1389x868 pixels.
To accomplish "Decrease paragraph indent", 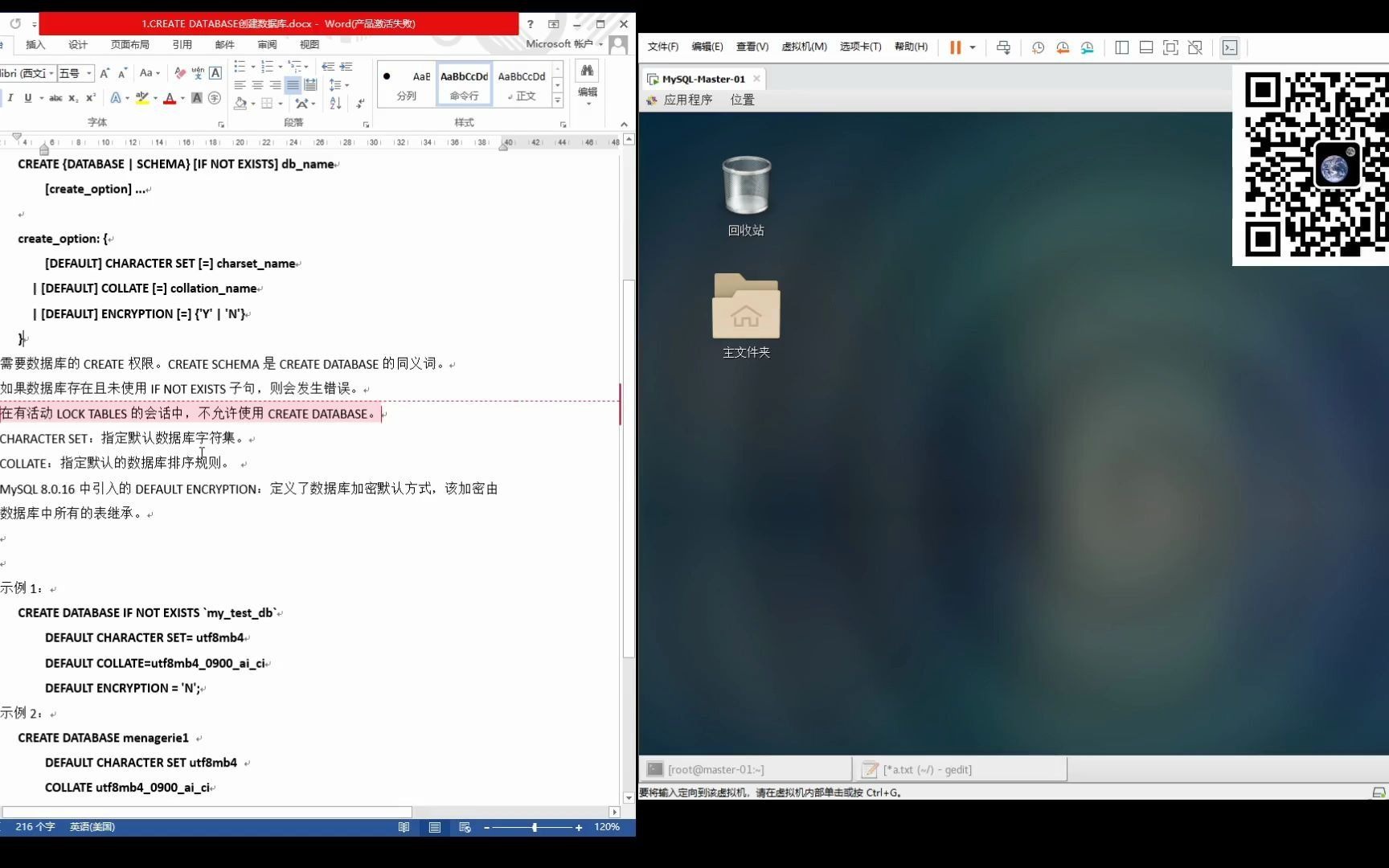I will 328,67.
